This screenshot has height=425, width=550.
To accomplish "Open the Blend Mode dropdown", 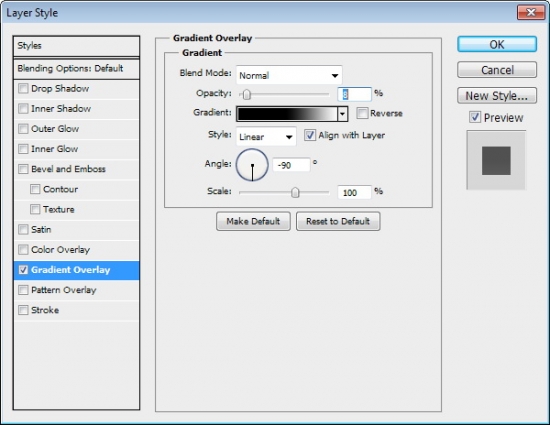I will 289,75.
